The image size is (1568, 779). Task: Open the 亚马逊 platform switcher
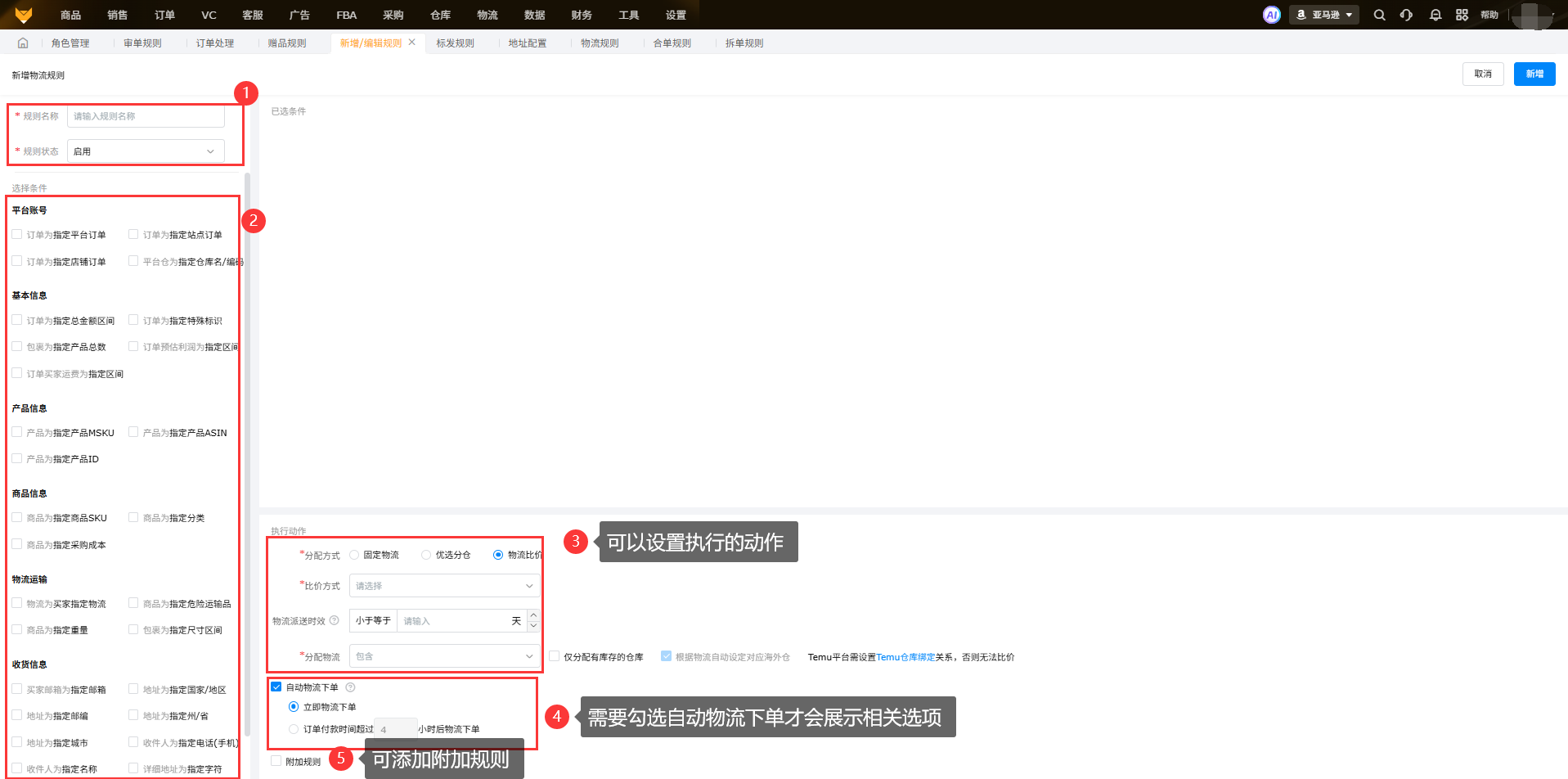[x=1324, y=15]
